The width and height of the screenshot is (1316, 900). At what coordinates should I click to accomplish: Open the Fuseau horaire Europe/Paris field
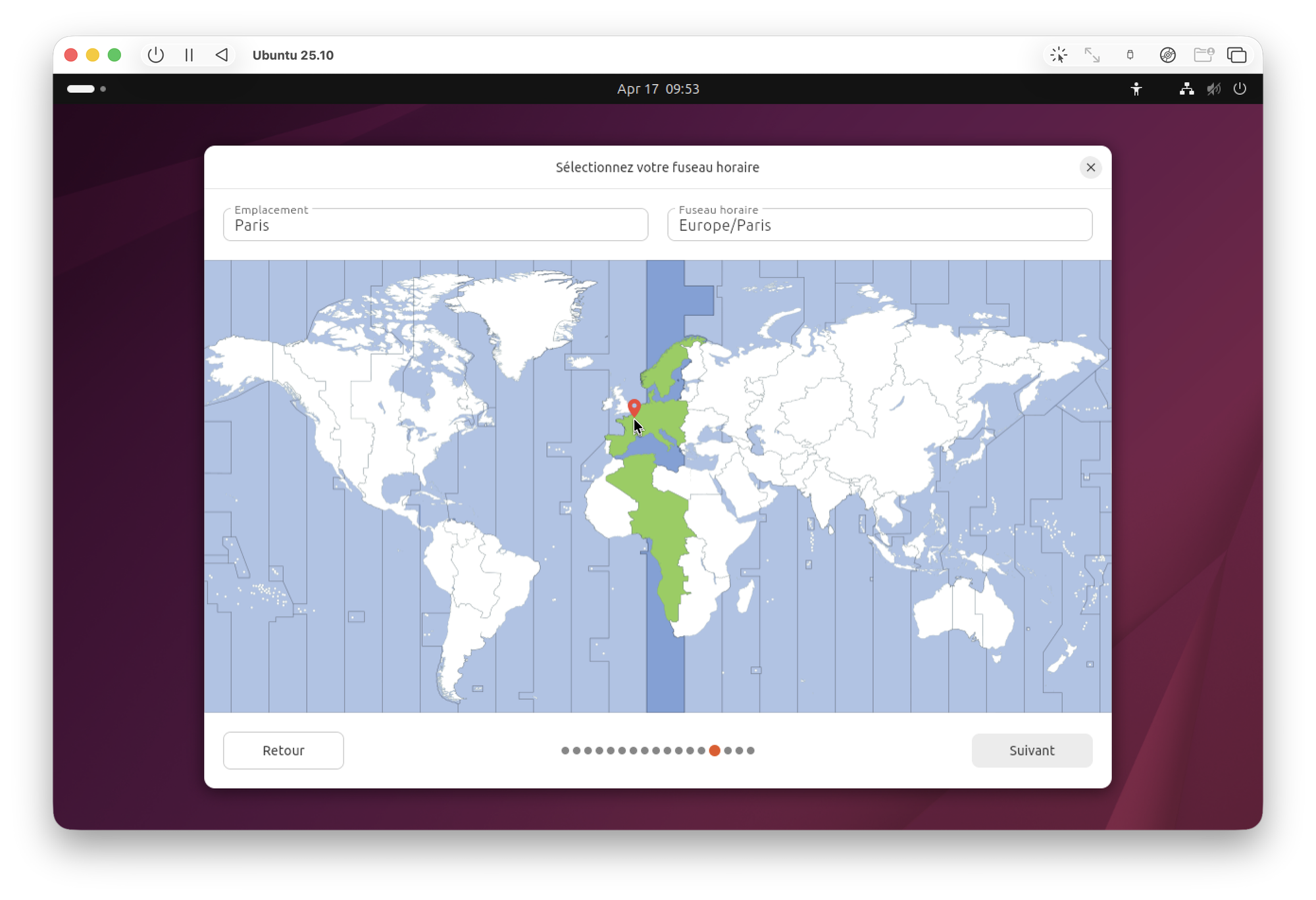pos(879,225)
